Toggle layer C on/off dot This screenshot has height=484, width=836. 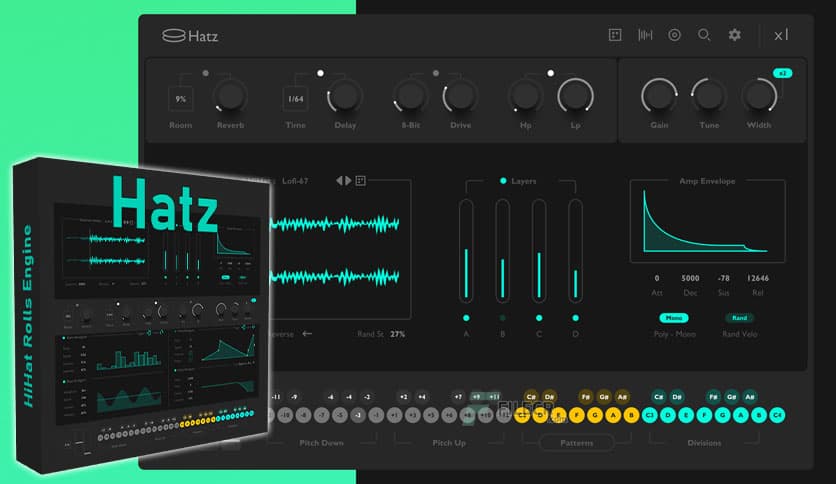point(539,318)
